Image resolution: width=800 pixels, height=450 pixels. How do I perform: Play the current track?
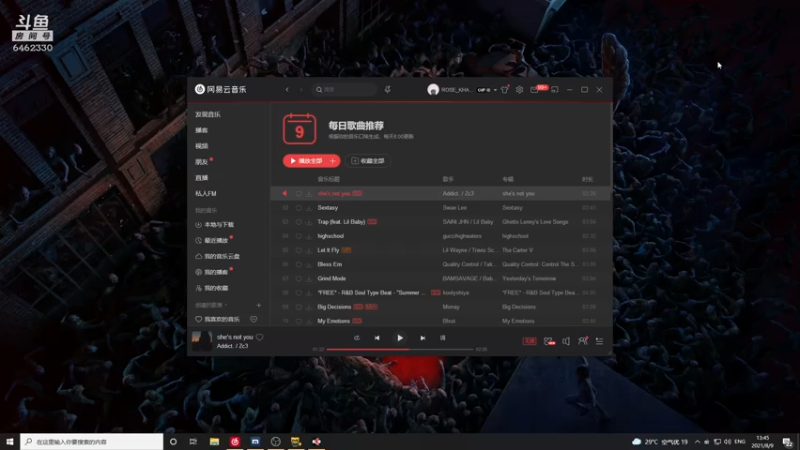click(400, 338)
